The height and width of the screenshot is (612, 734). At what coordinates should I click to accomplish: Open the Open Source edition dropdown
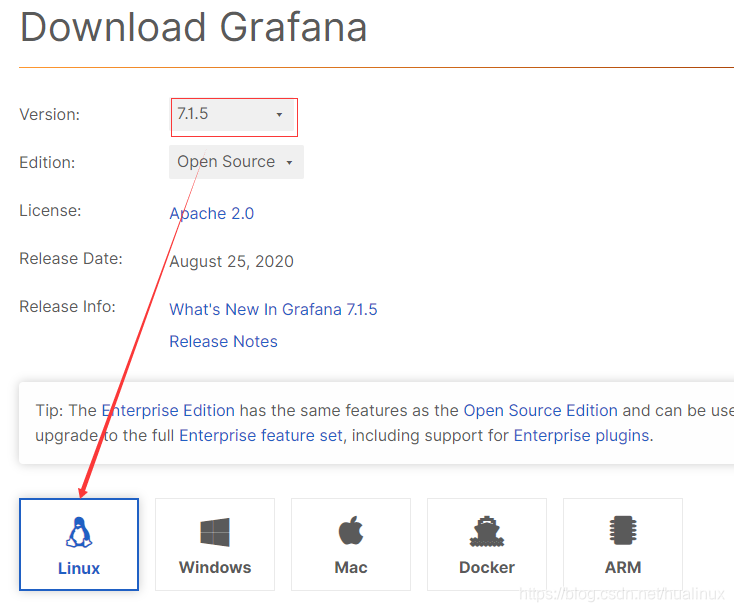[x=236, y=162]
